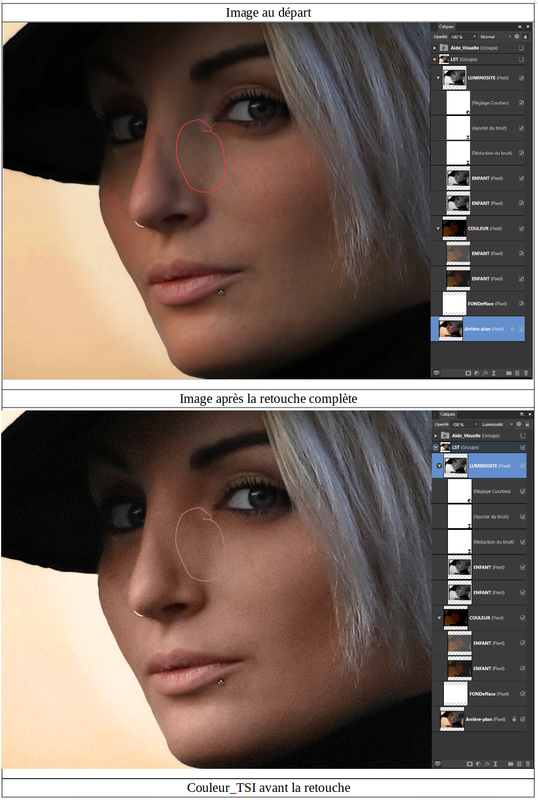This screenshot has height=800, width=538.
Task: Select ENFANT layer directly above FONDefface in retouche complète panel
Action: point(479,668)
